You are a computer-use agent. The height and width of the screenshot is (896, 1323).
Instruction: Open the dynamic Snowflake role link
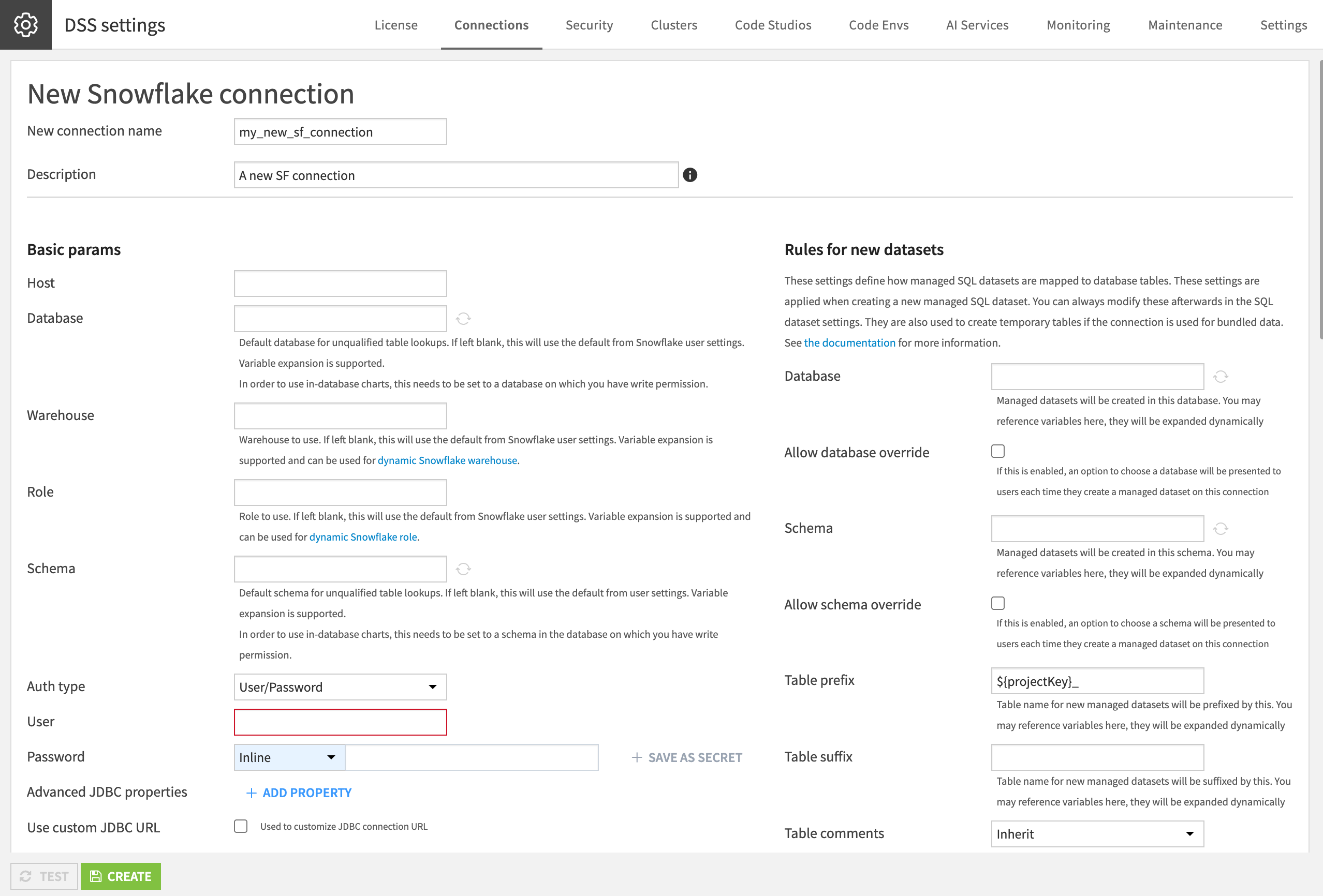coord(363,537)
